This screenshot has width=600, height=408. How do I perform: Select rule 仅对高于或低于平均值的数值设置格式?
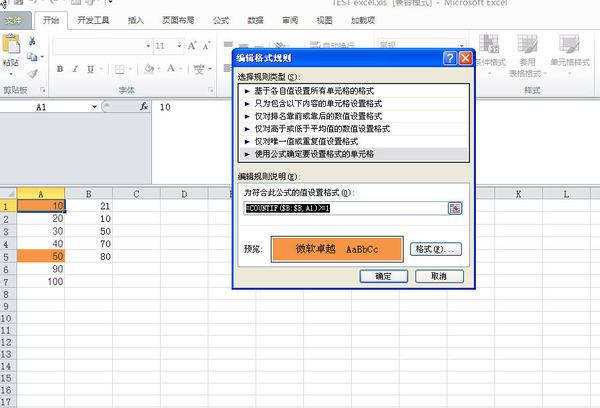[354, 129]
